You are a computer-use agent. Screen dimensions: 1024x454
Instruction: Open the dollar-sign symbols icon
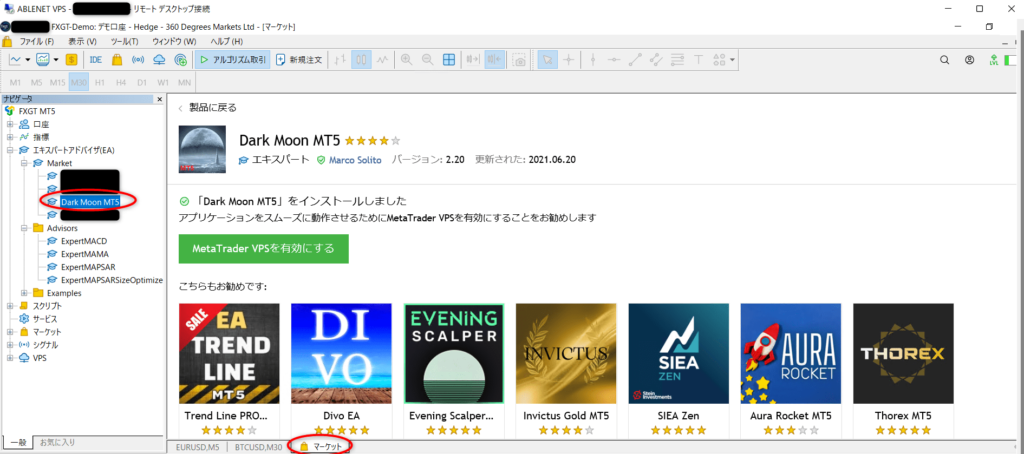pos(71,59)
